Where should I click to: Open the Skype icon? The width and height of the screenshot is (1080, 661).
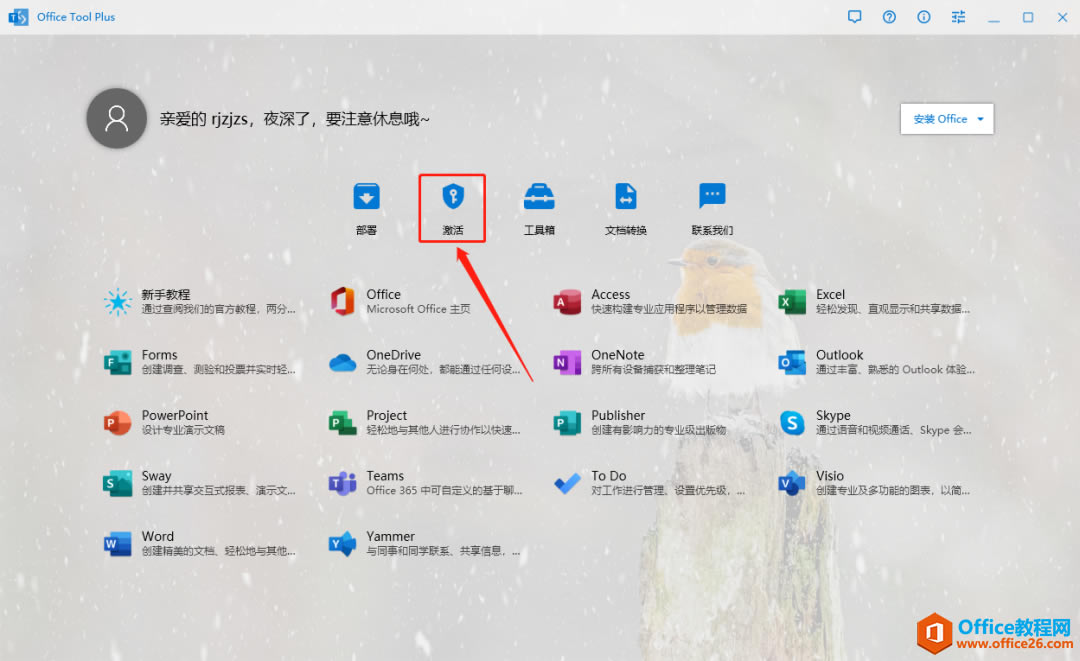[792, 423]
